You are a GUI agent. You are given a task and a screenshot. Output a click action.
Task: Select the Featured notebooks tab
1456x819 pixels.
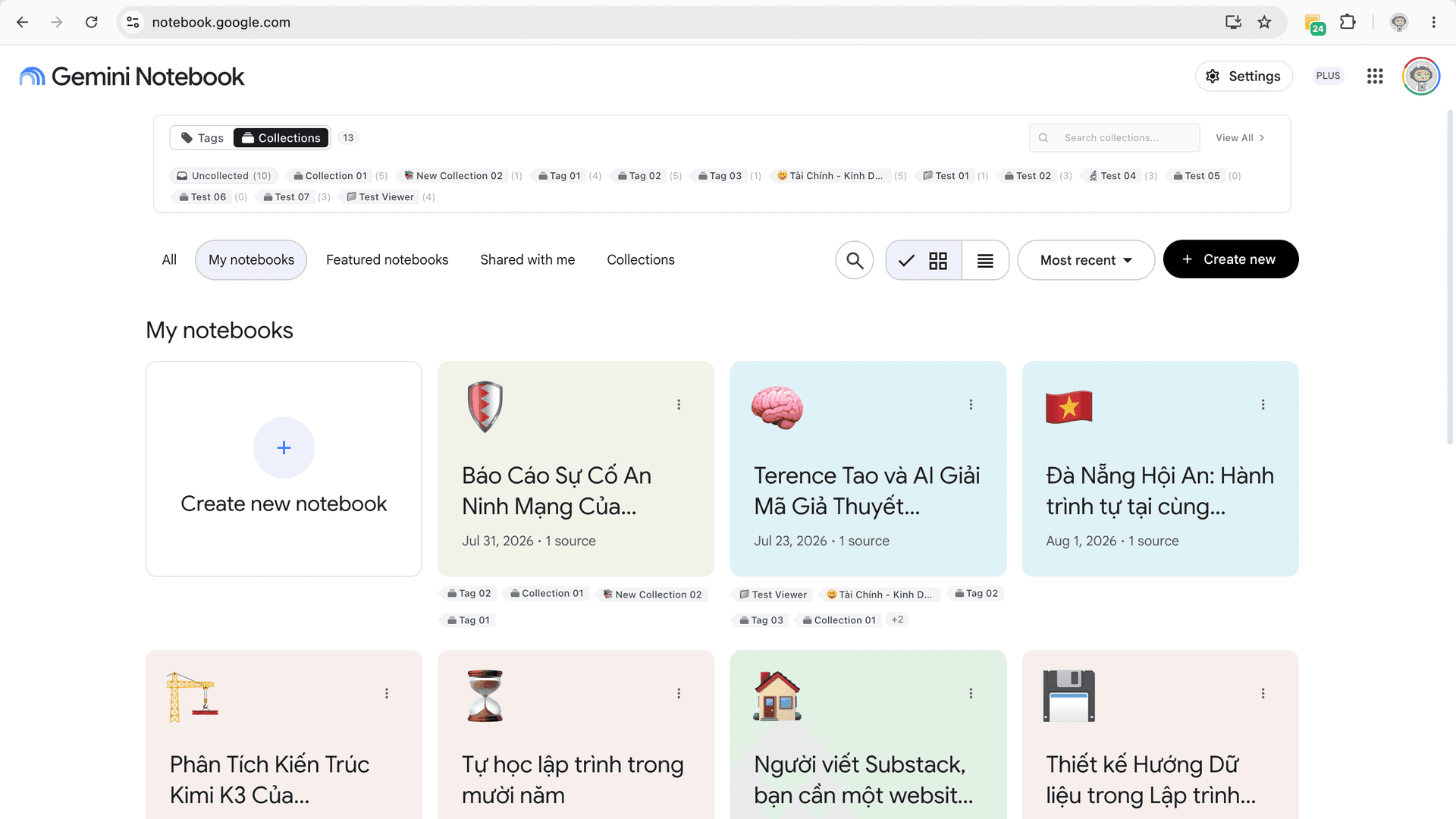pyautogui.click(x=387, y=260)
